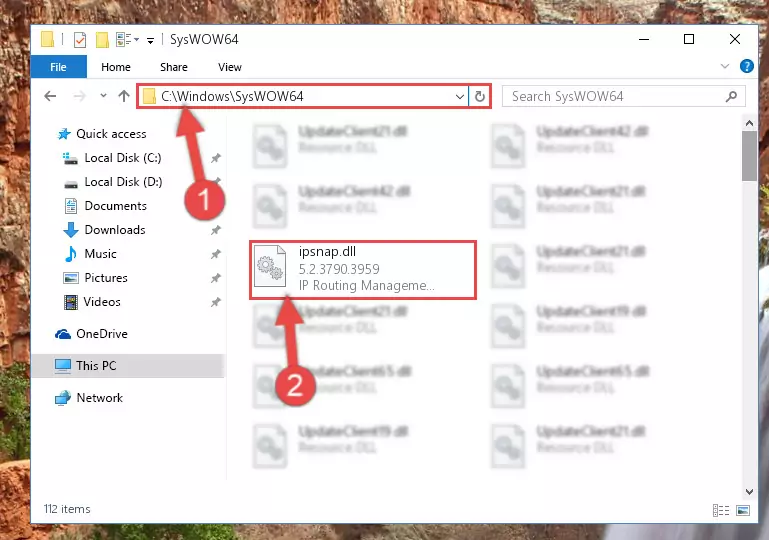Select Local Disk (D:) in sidebar
The height and width of the screenshot is (540, 769).
(123, 182)
